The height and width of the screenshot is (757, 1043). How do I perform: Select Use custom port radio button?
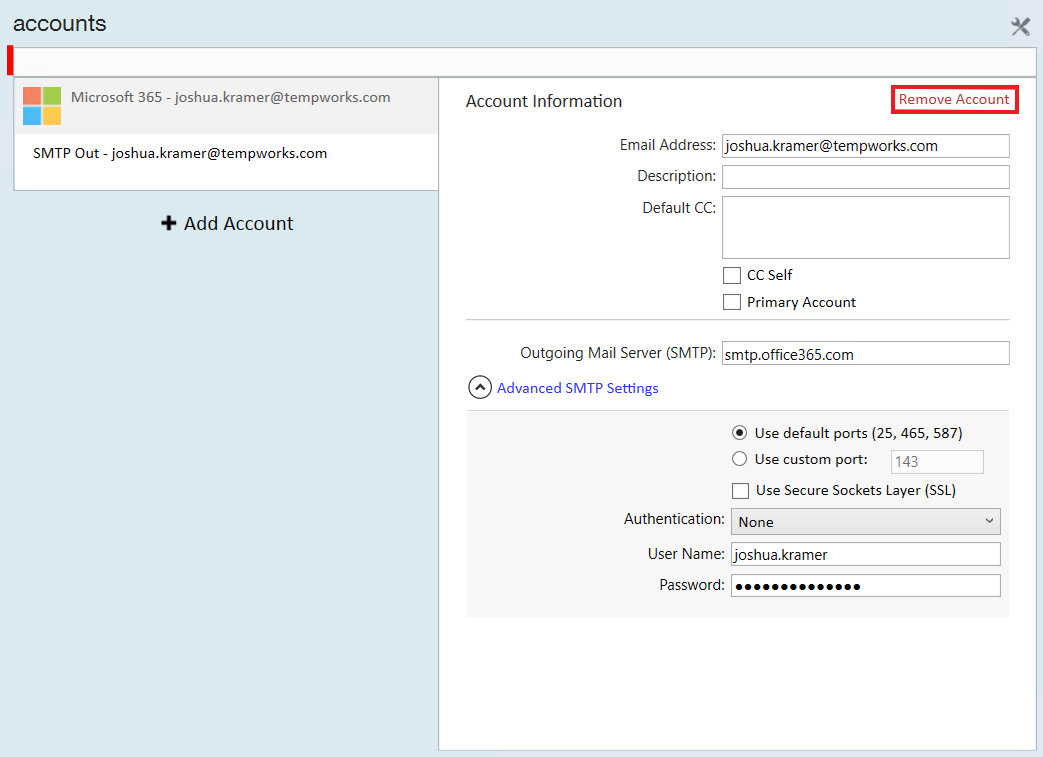click(x=739, y=459)
